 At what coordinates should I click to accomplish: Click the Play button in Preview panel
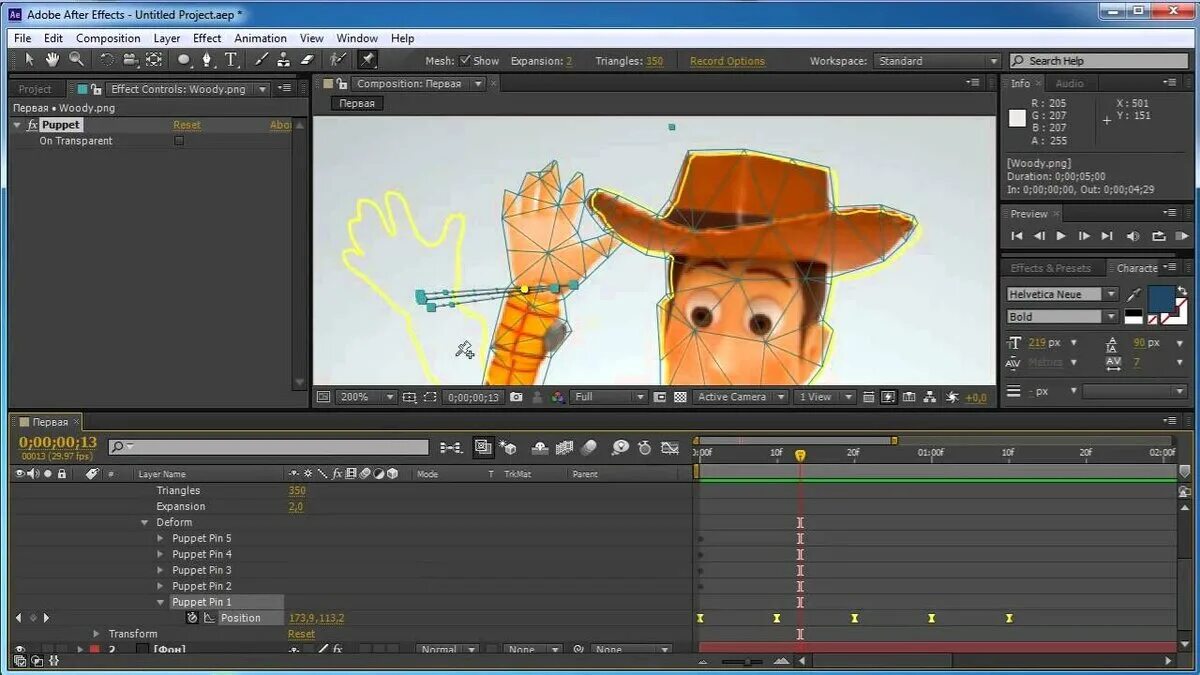click(x=1061, y=236)
